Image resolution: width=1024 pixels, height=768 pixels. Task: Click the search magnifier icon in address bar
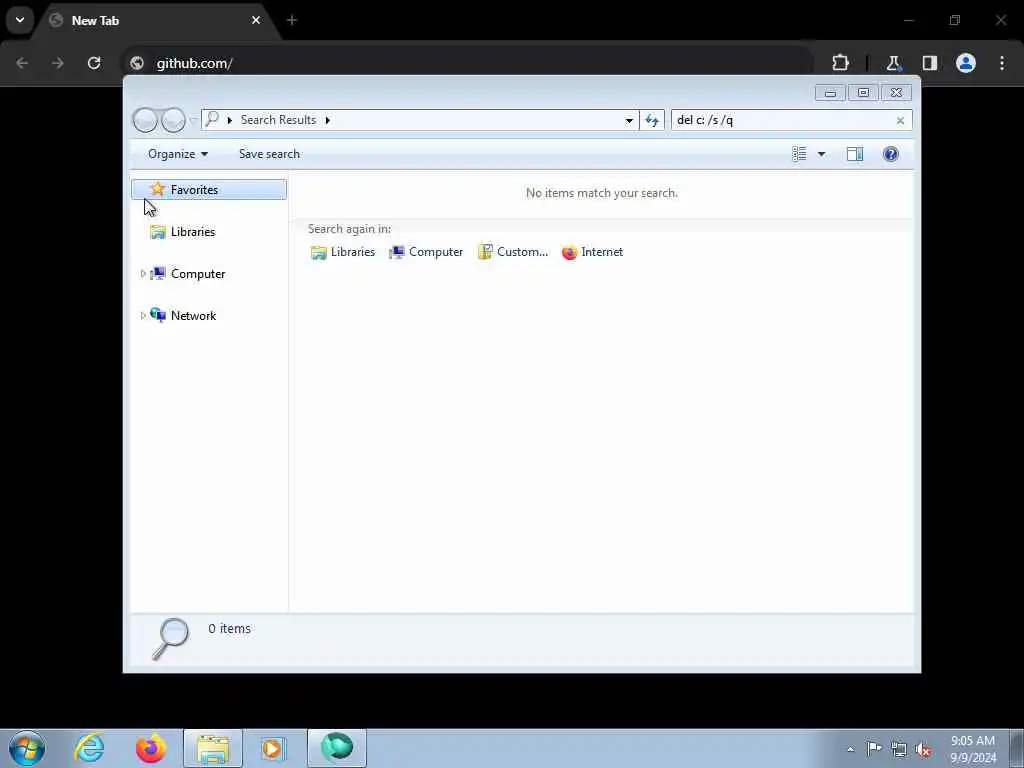coord(212,119)
